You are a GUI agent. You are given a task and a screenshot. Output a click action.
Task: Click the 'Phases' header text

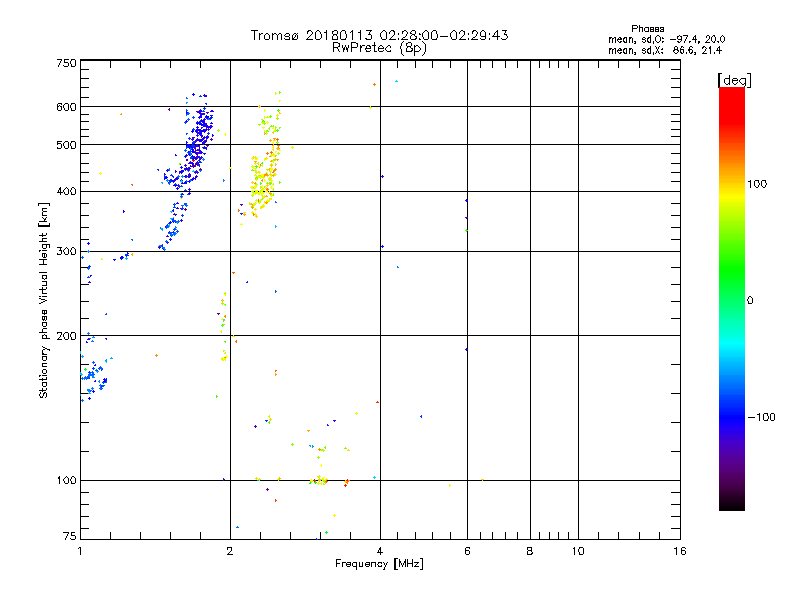click(647, 29)
